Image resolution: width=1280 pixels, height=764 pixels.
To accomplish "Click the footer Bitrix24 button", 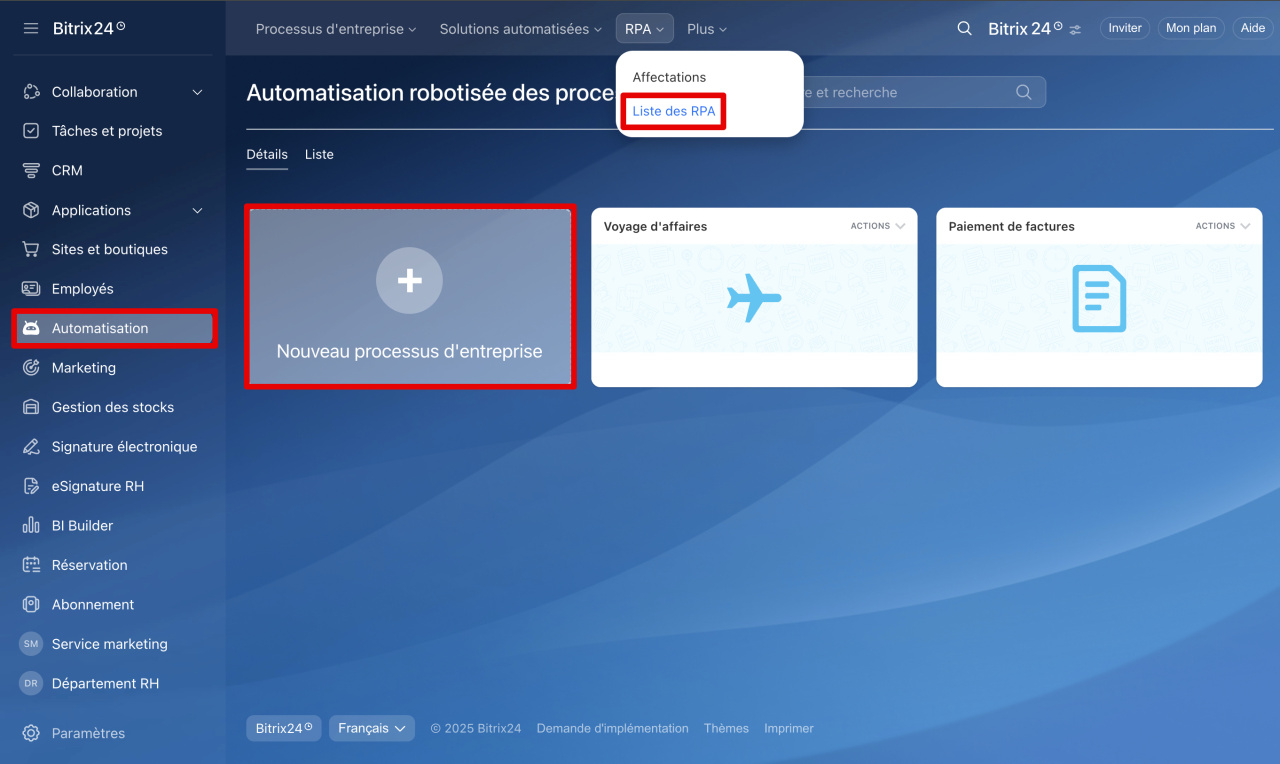I will coord(284,728).
